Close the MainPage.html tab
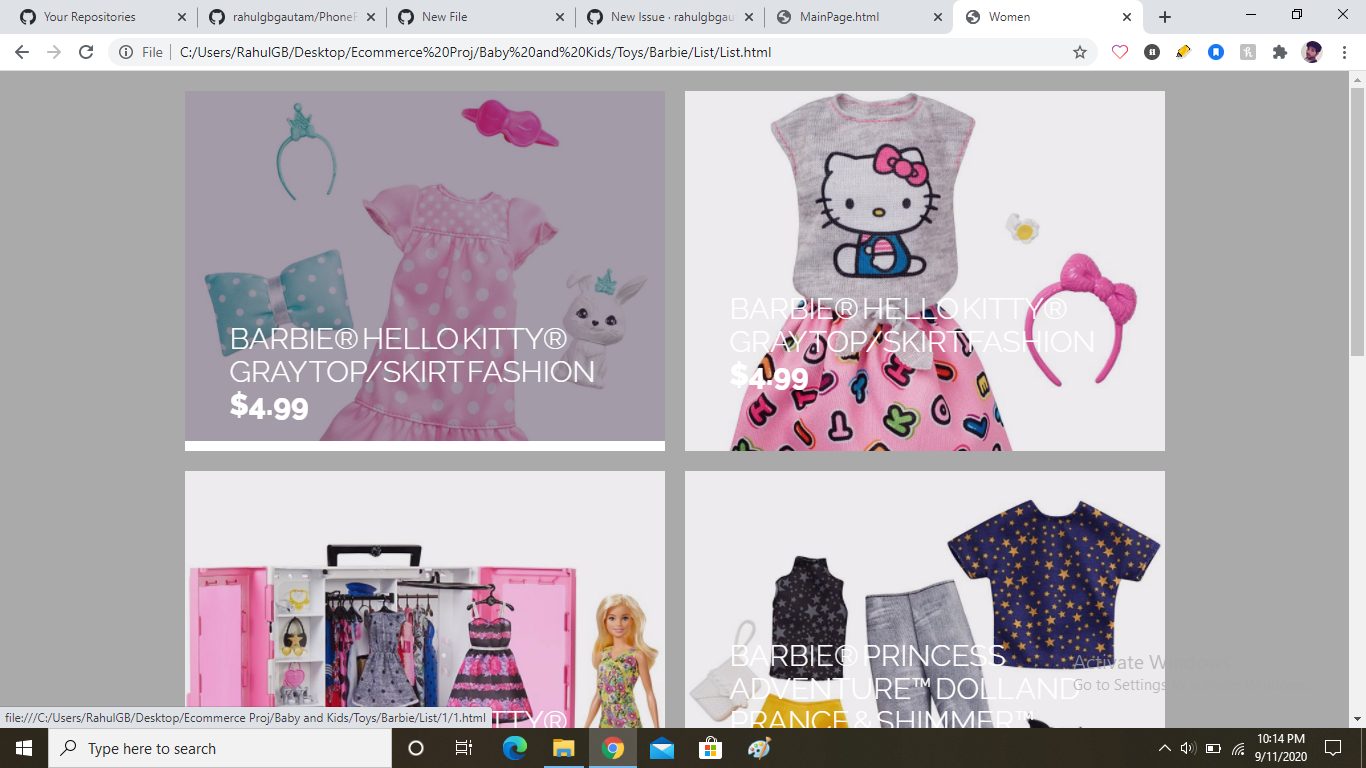 pos(937,17)
